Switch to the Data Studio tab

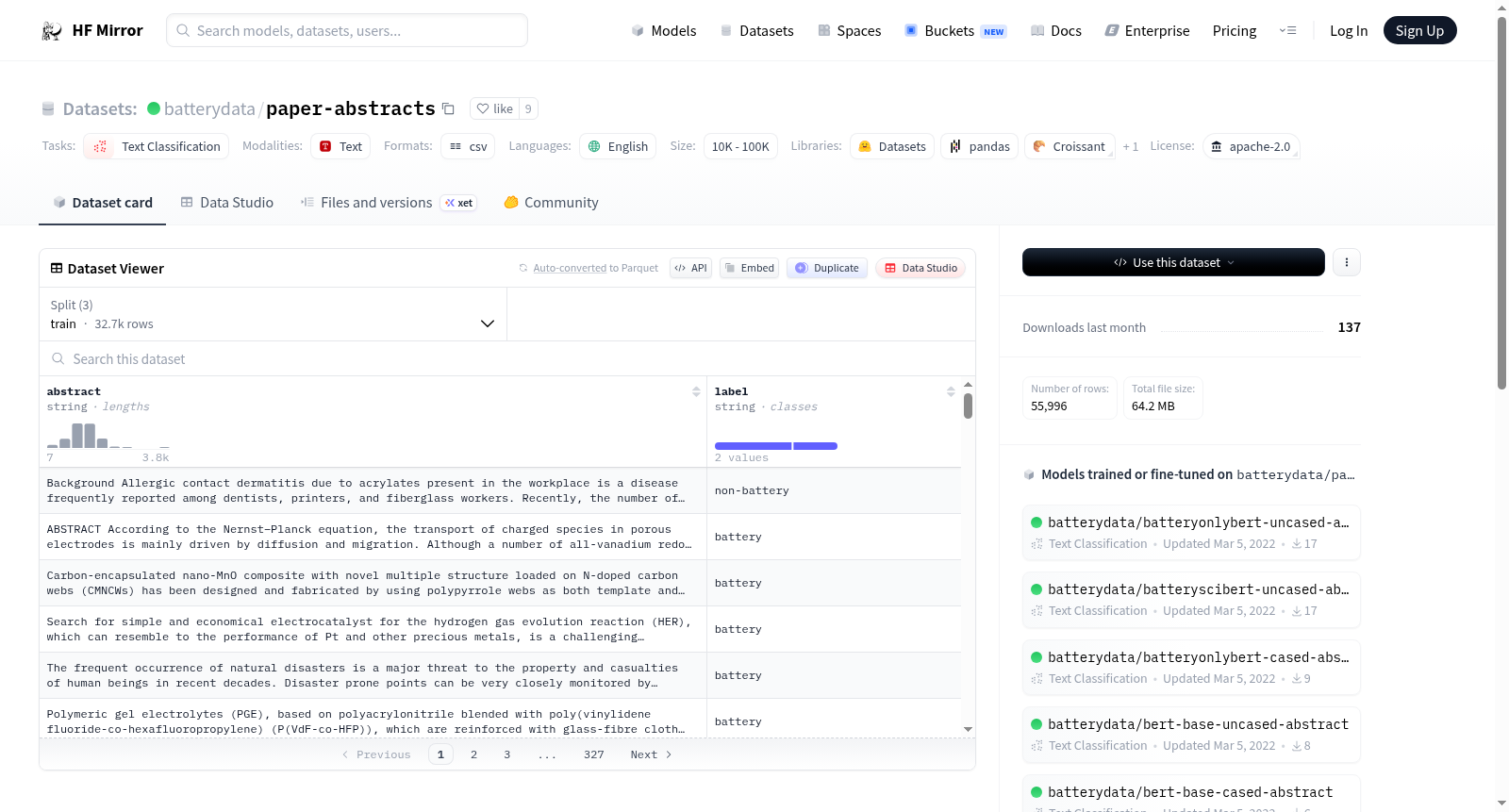pos(227,203)
